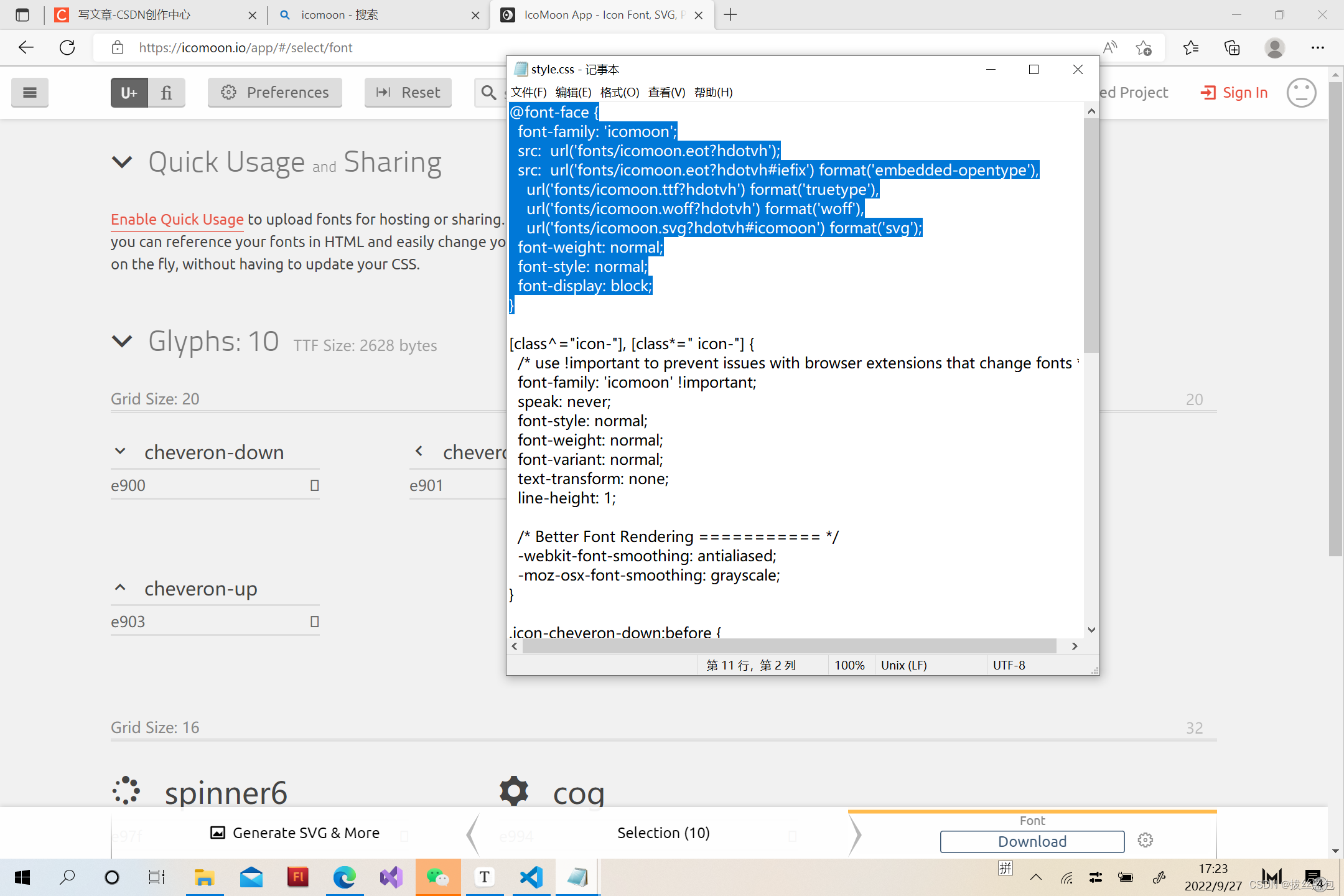Screen dimensions: 1344x896
Task: Switch to the CSDN 写文章 browser tab
Action: 134,15
